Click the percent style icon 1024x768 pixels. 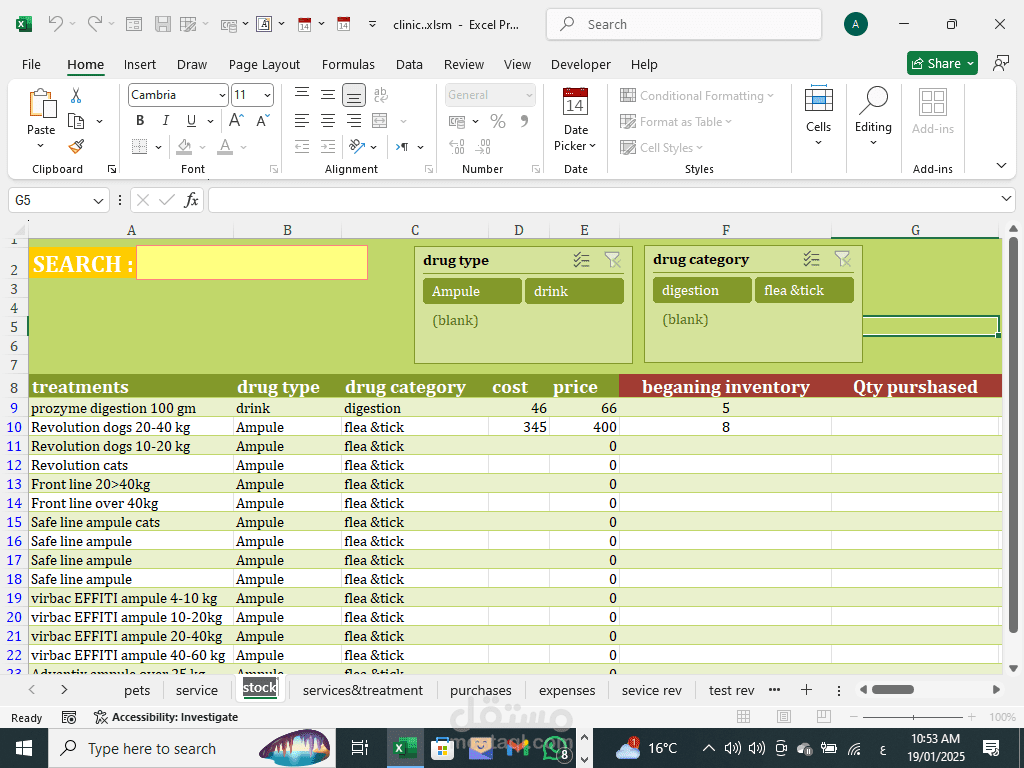tap(497, 121)
